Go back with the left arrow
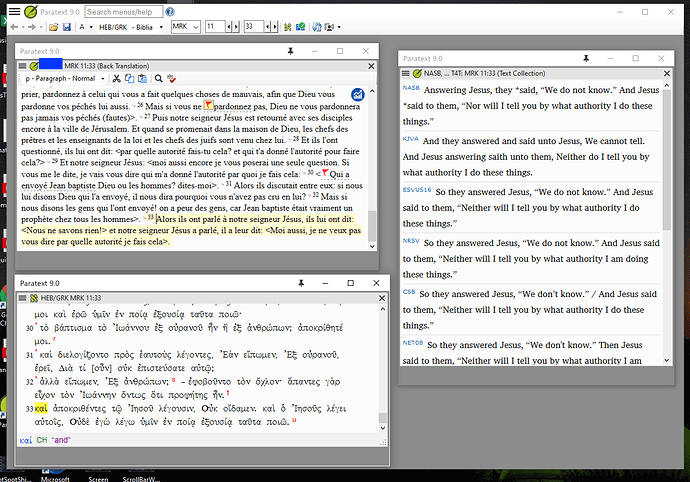 click(x=14, y=27)
